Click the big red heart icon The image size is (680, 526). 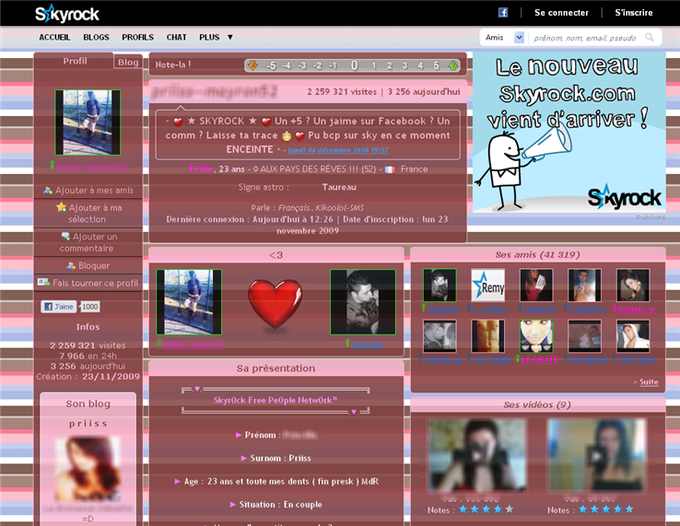pos(275,304)
